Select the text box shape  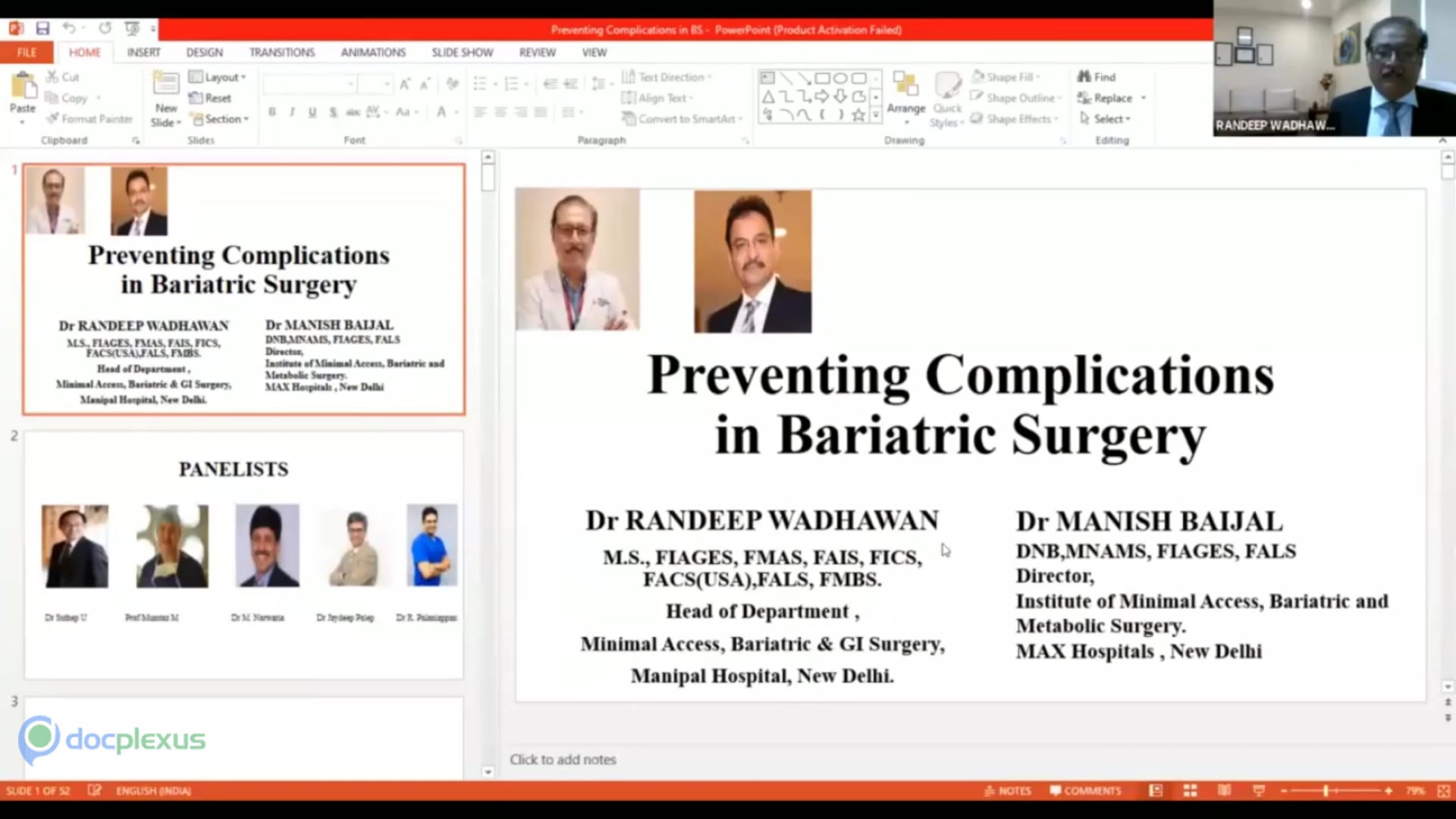767,78
